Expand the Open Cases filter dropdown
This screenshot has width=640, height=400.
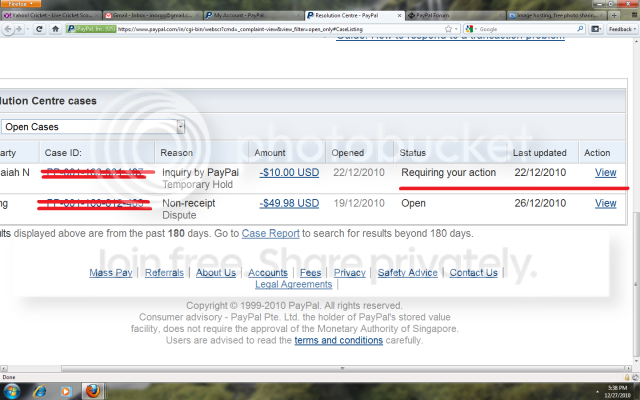[180, 127]
